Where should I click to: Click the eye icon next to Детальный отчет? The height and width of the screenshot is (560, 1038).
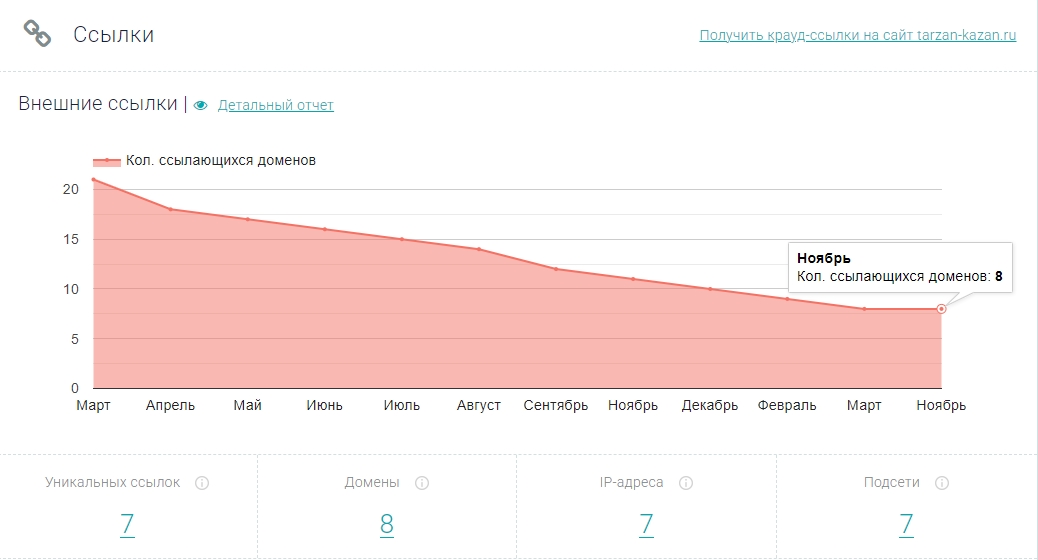click(201, 105)
